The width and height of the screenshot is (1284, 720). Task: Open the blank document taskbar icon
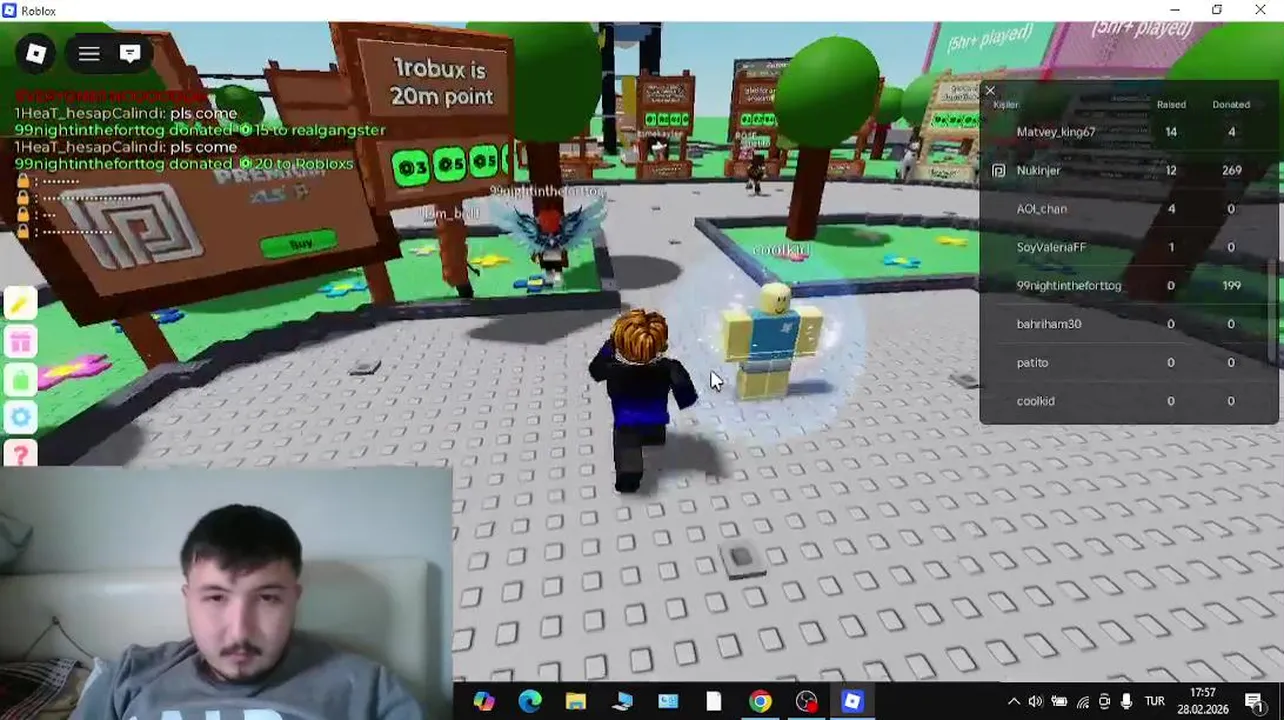point(714,702)
